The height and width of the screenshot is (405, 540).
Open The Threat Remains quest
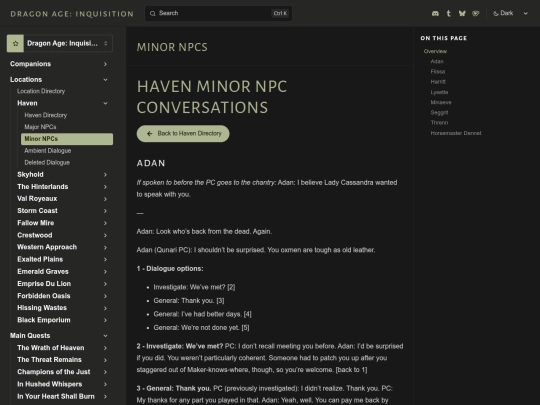(49, 360)
